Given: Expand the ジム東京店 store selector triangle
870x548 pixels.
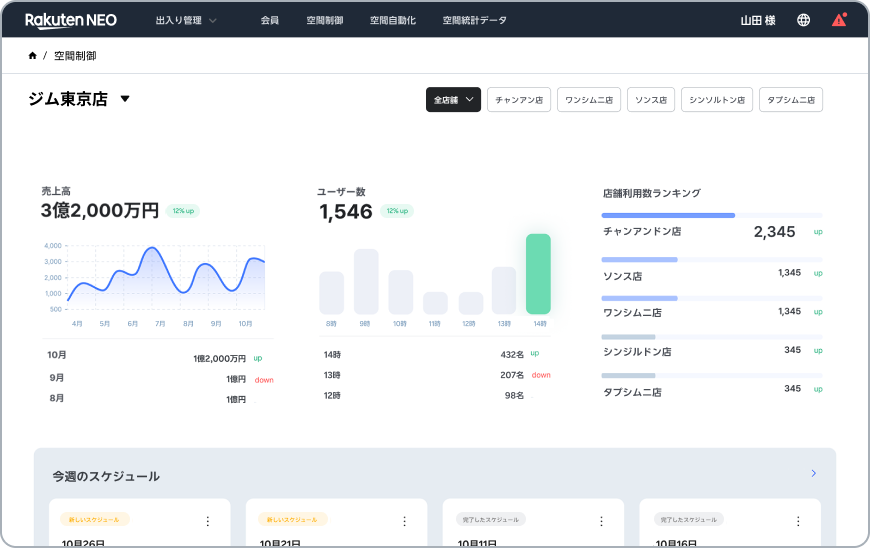Looking at the screenshot, I should pos(125,99).
